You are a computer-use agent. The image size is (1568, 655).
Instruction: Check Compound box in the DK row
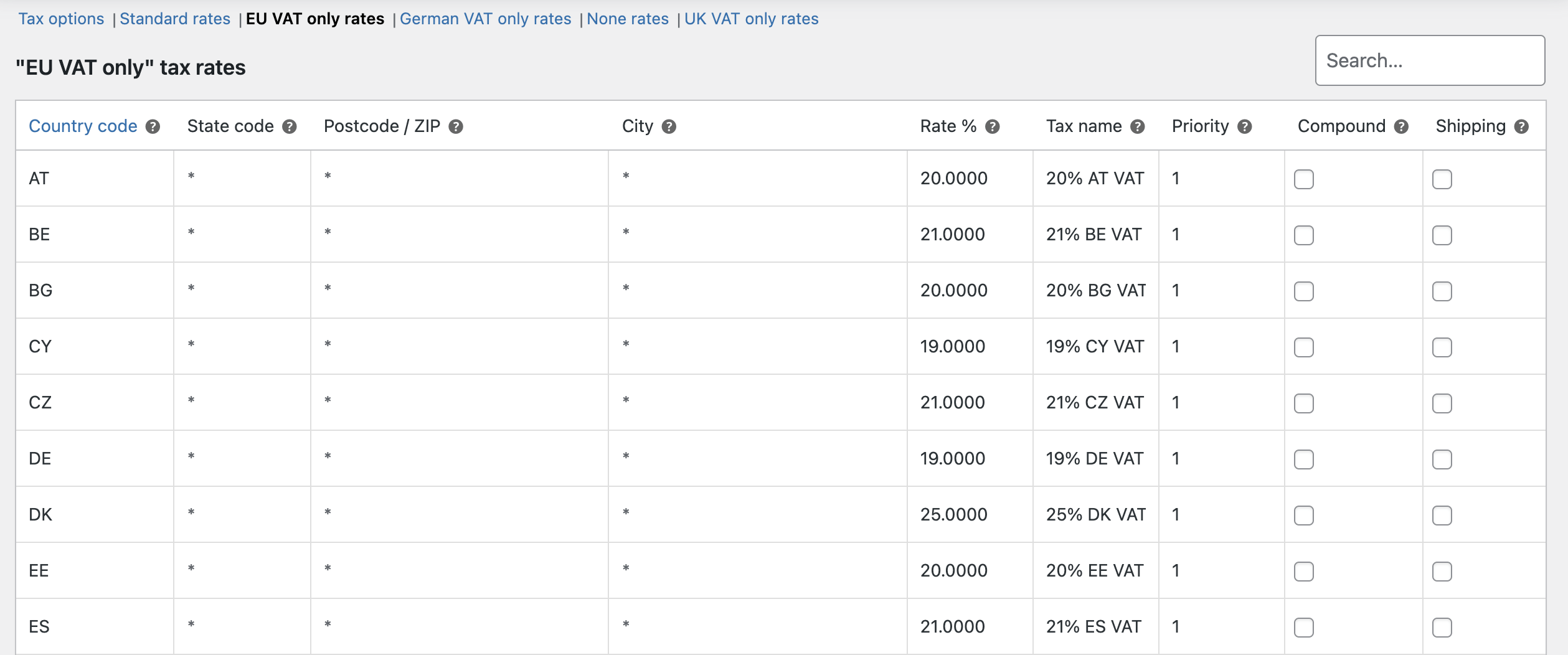click(x=1304, y=516)
